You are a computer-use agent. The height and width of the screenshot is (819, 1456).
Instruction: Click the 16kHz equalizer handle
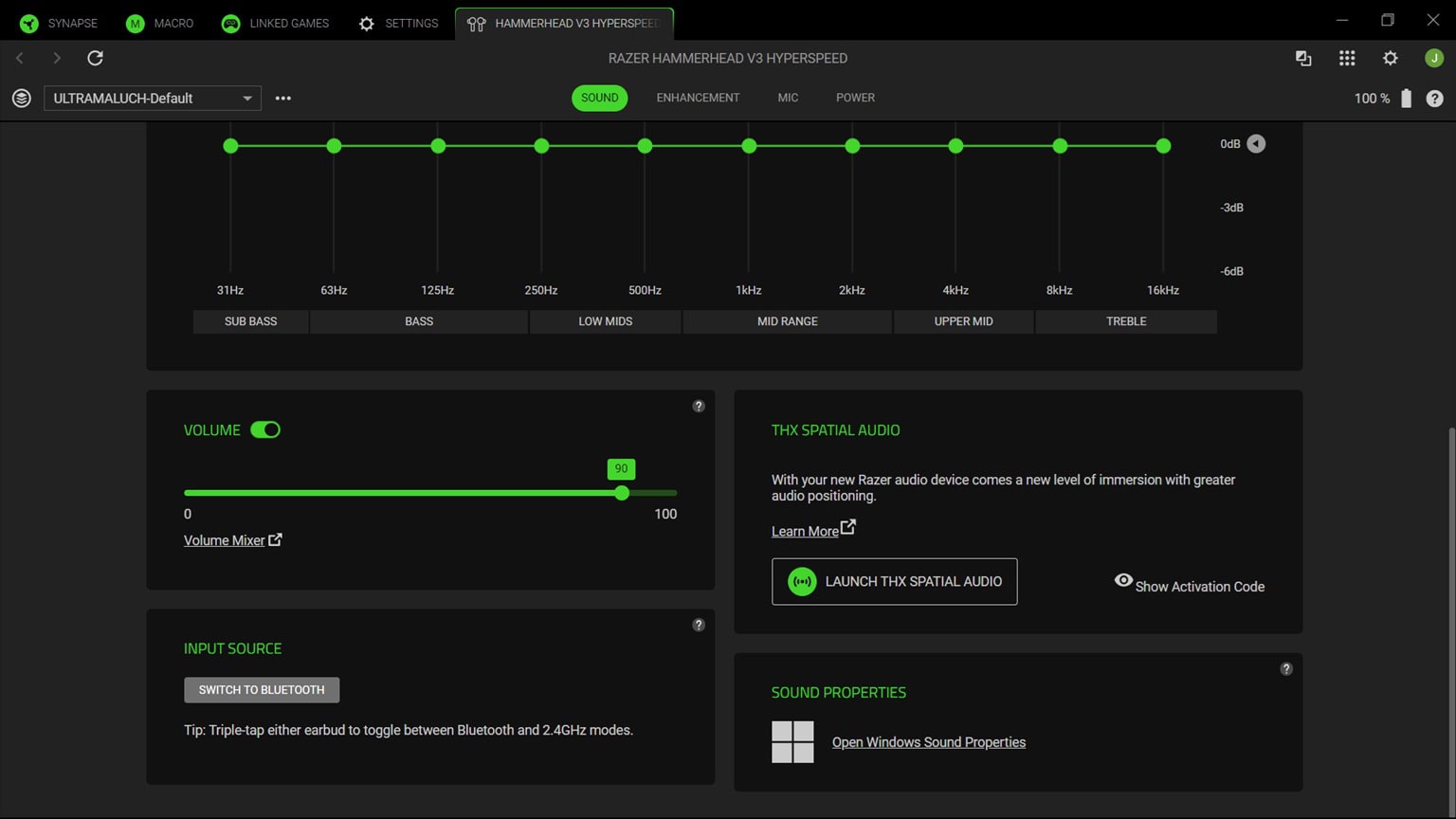pyautogui.click(x=1163, y=146)
